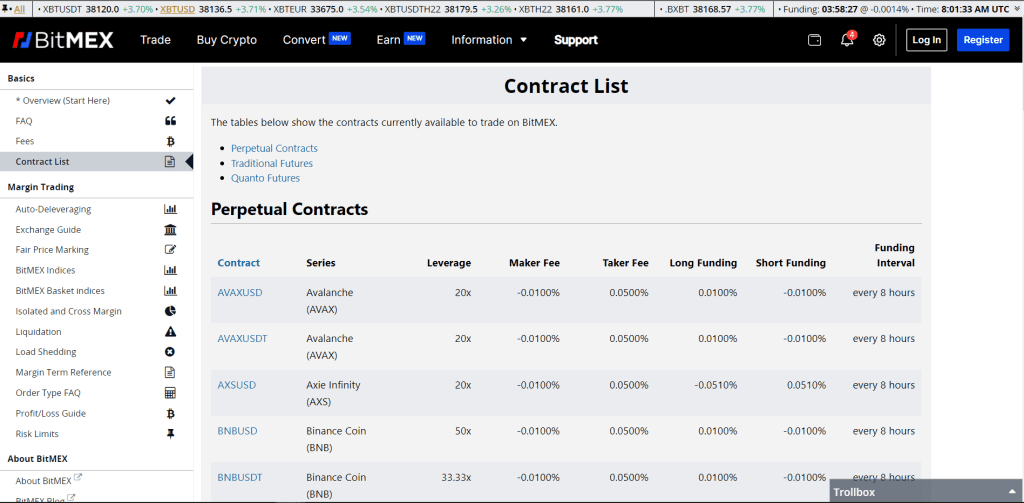This screenshot has height=503, width=1024.
Task: Click the document icon beside Margin Term Reference
Action: (170, 372)
